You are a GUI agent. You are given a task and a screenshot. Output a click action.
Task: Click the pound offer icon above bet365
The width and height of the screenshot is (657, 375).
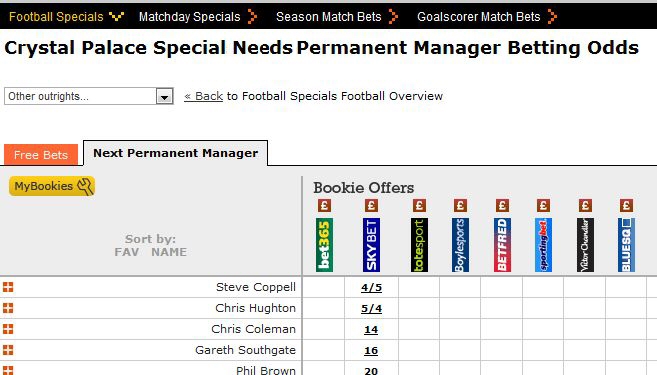[x=324, y=205]
